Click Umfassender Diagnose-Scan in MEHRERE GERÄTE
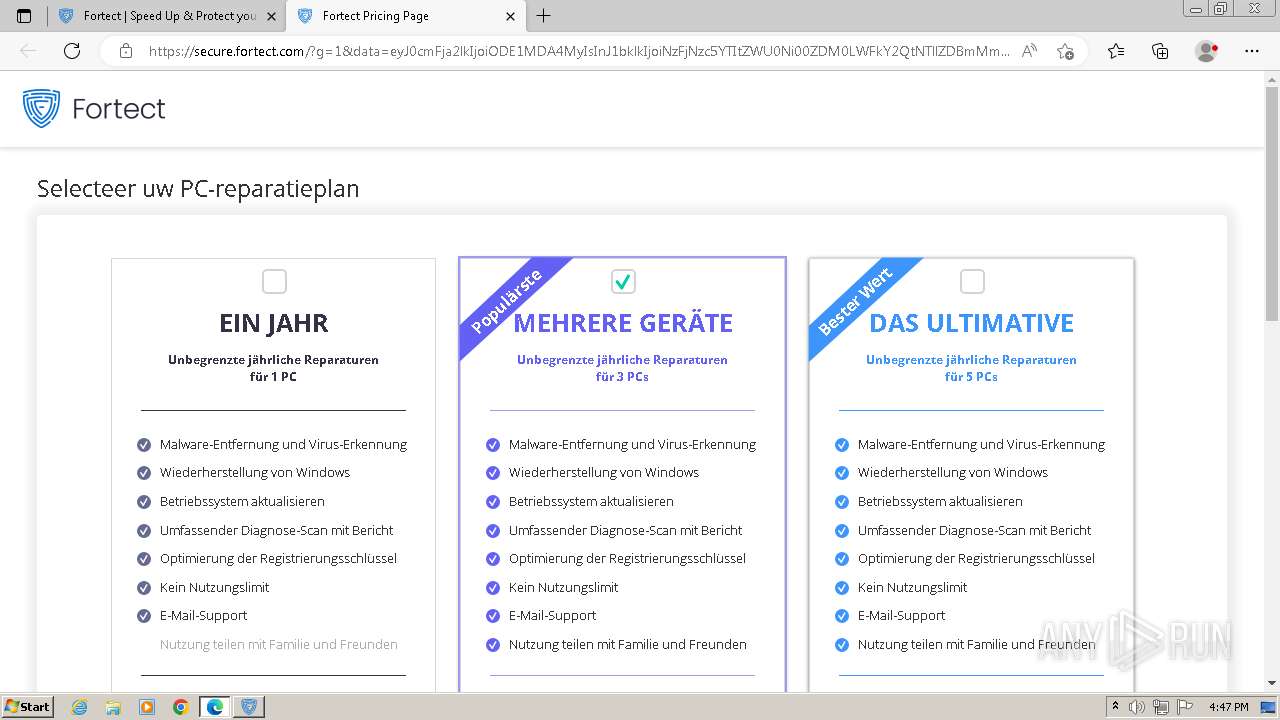Image resolution: width=1280 pixels, height=720 pixels. (626, 531)
